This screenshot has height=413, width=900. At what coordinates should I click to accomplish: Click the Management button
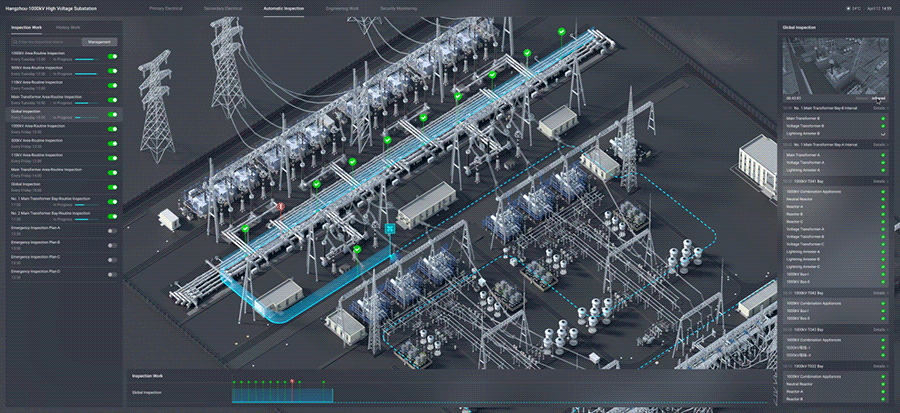pos(99,42)
